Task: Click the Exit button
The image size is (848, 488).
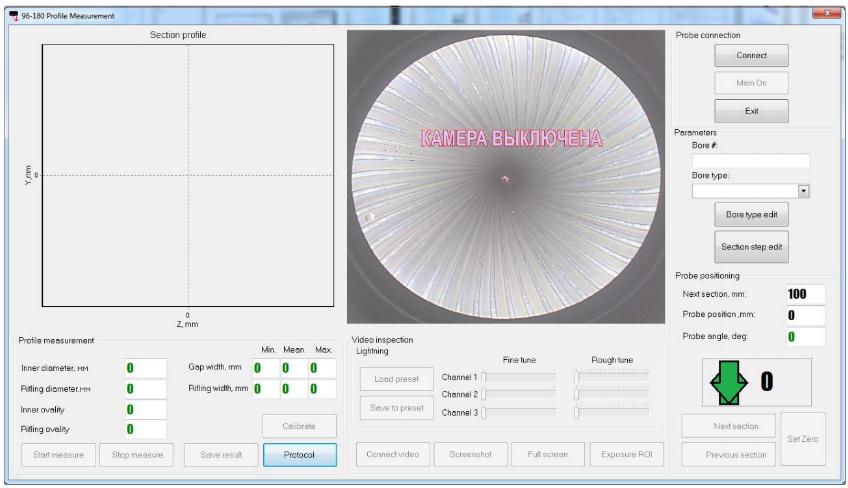Action: click(x=751, y=111)
